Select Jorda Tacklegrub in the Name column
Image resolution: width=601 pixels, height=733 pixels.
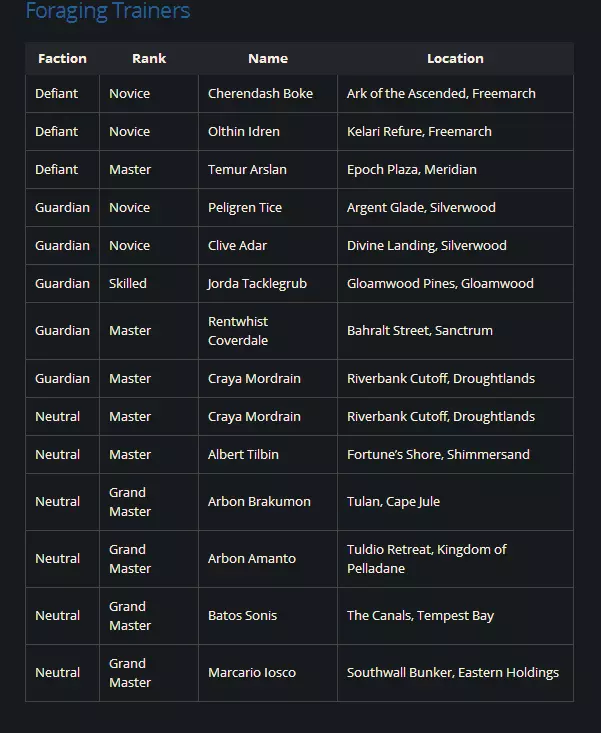tap(257, 284)
